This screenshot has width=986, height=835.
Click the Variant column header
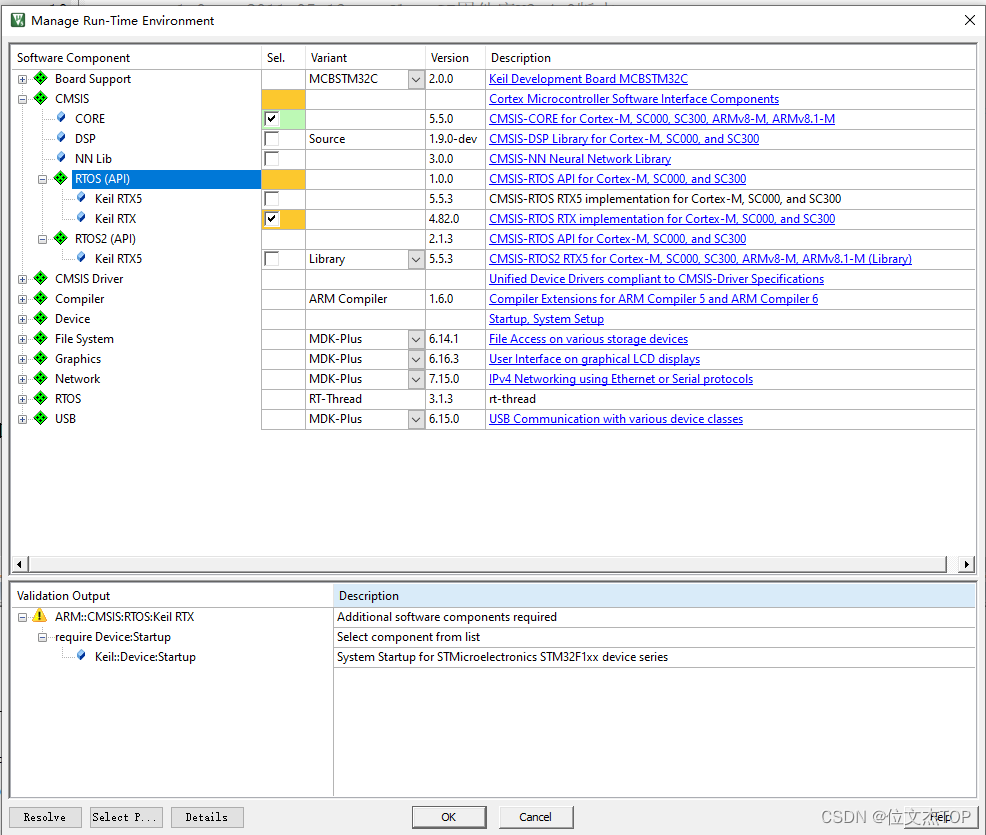(365, 57)
